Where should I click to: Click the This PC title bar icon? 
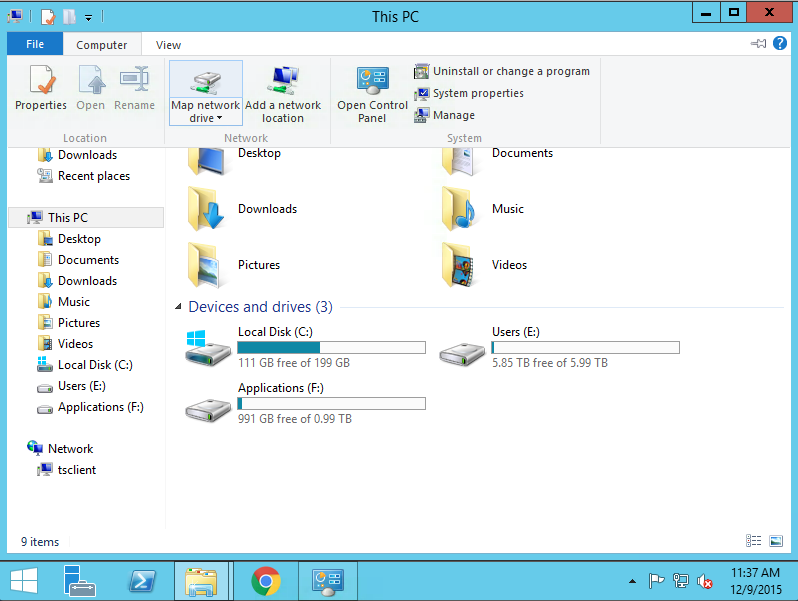click(15, 17)
